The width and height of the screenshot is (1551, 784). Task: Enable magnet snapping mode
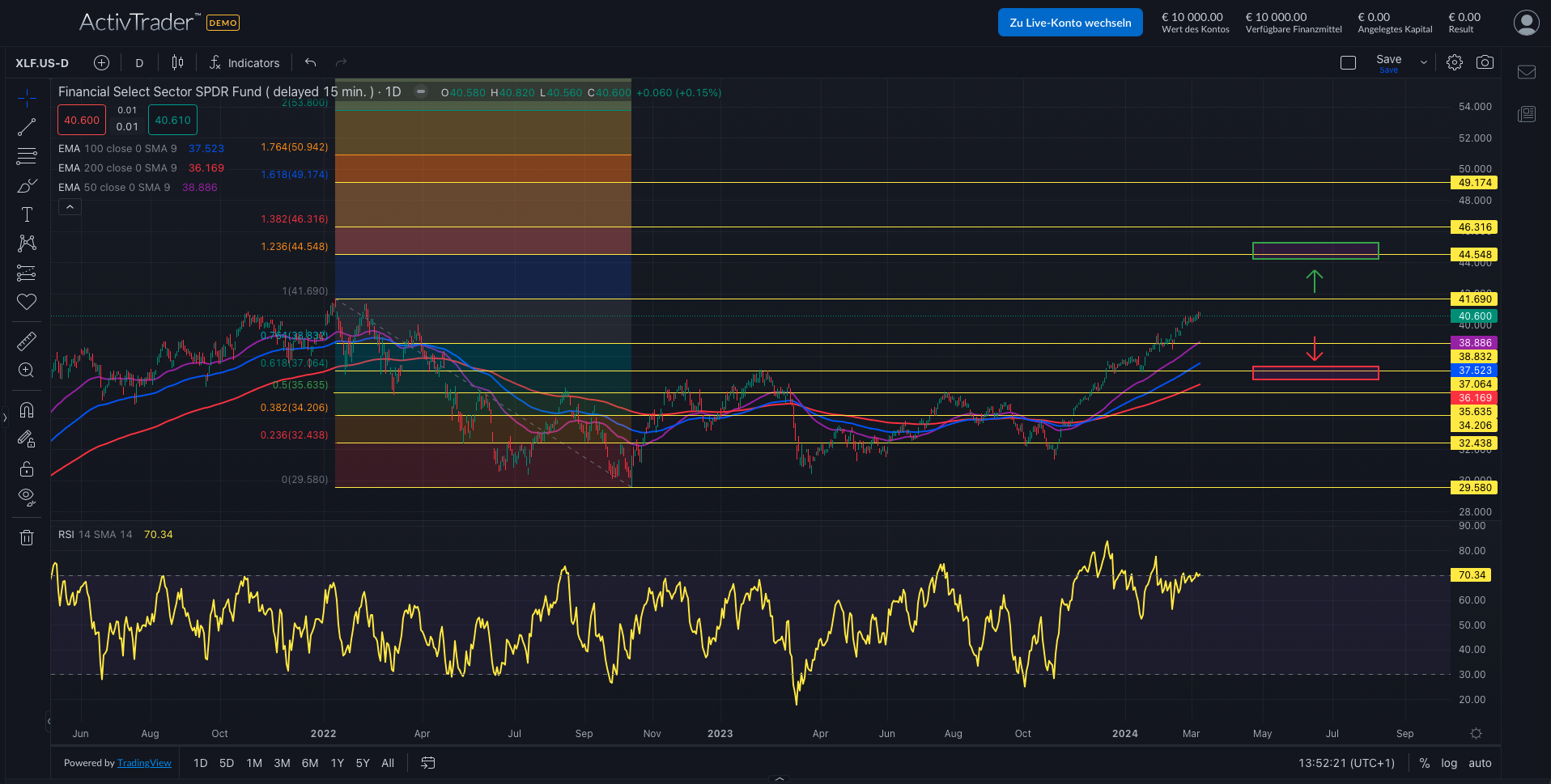click(27, 410)
